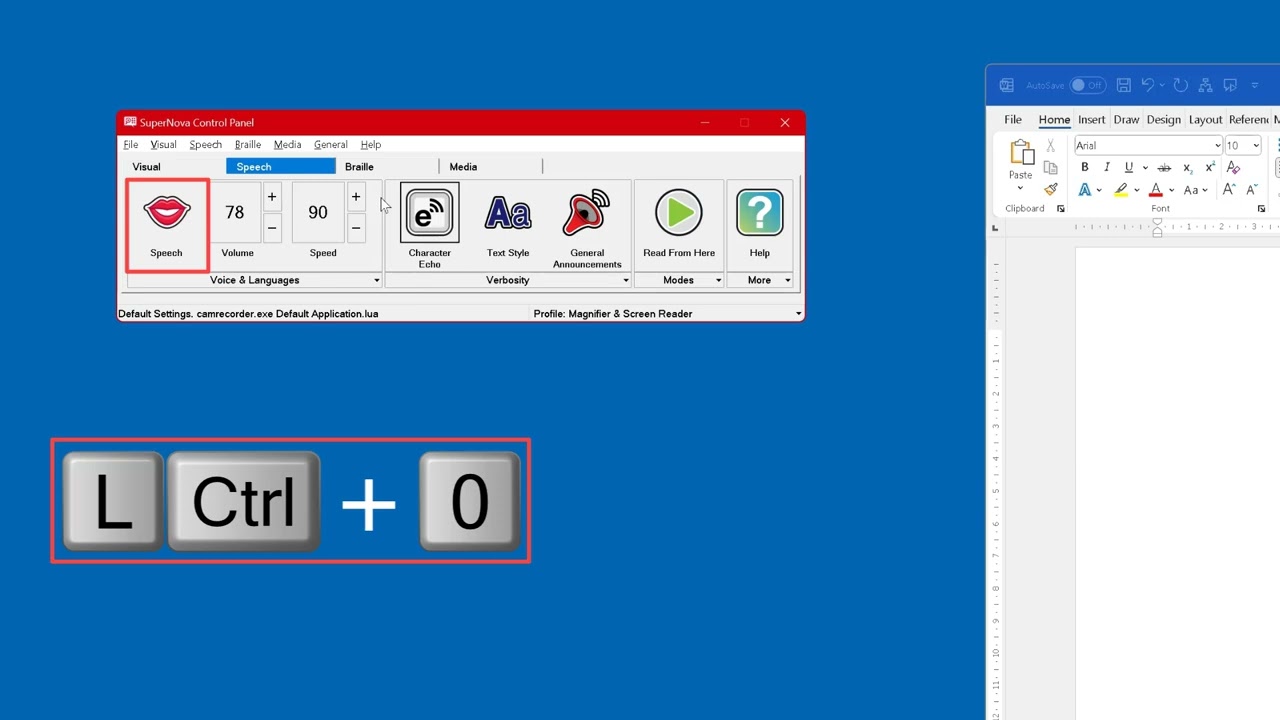Open the font size 10 dropdown
Screen dimensions: 1280x720
[x=1256, y=146]
